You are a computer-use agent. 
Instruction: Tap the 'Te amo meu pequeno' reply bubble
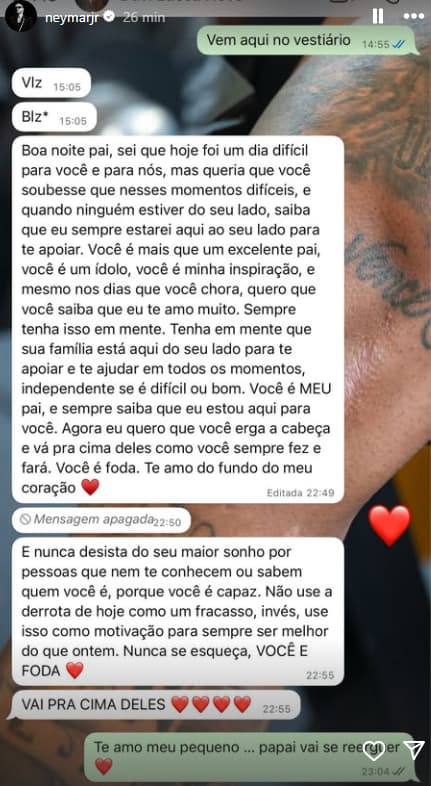click(x=252, y=756)
